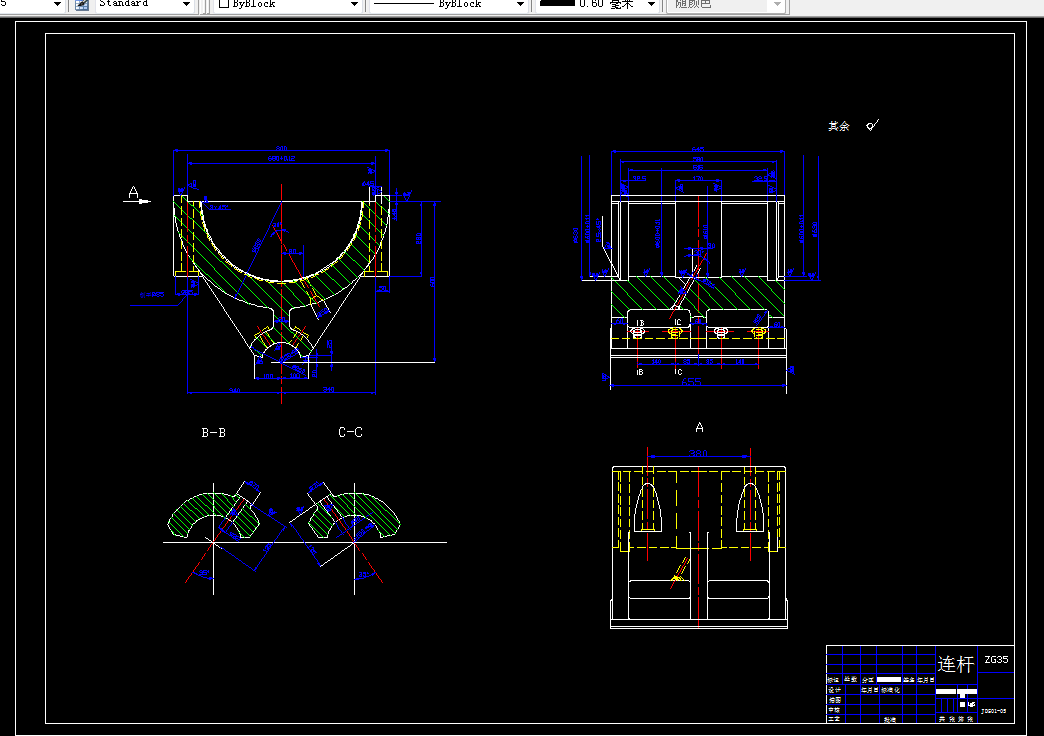Select the 其余 surface finish note

[x=839, y=126]
